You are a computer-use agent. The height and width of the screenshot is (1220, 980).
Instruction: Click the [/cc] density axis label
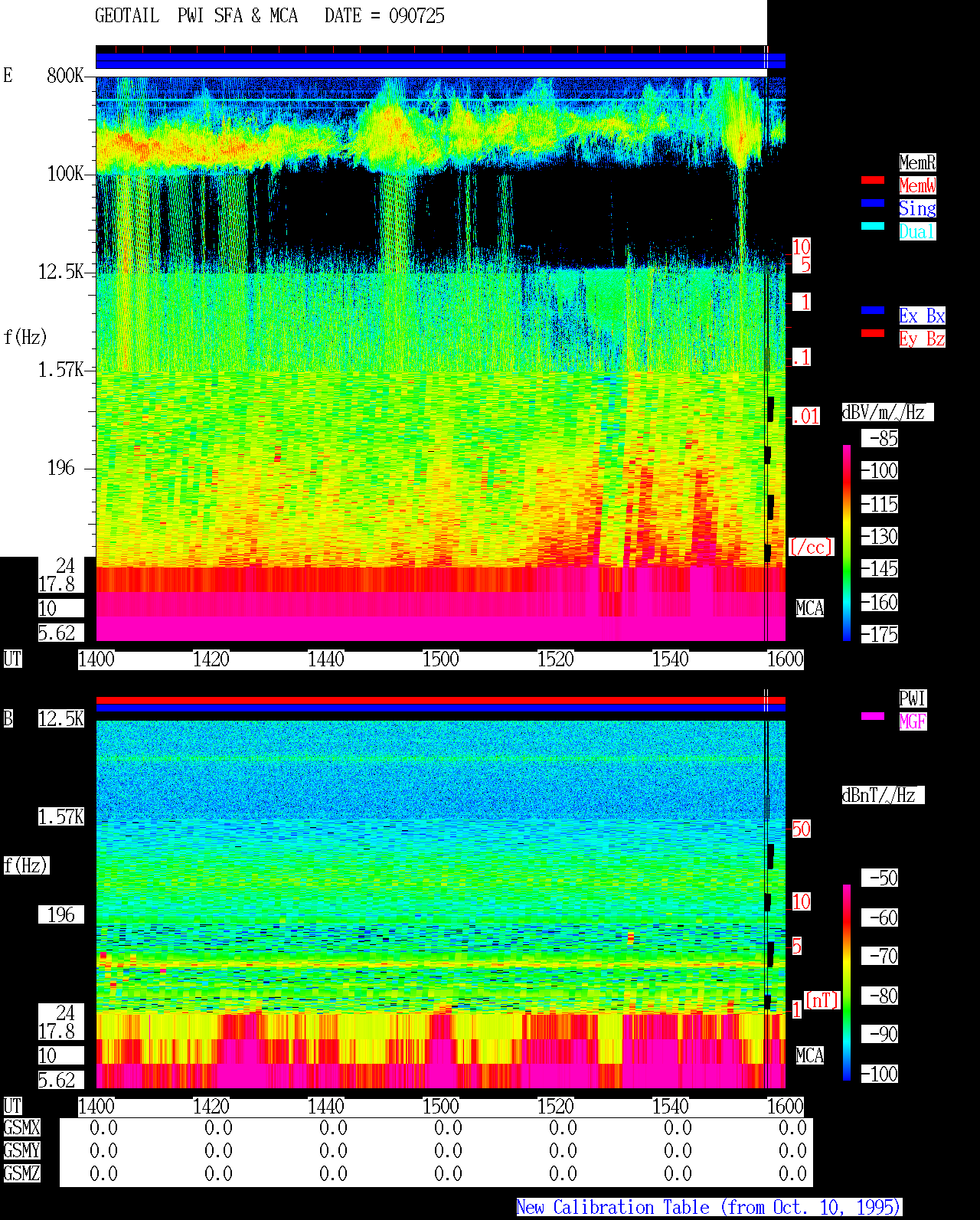tap(811, 548)
